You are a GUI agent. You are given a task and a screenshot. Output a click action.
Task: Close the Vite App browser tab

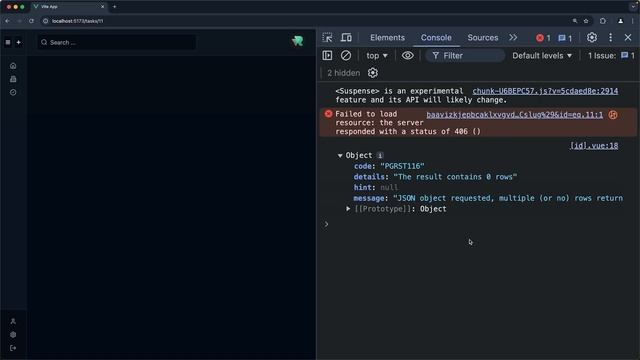tap(102, 7)
